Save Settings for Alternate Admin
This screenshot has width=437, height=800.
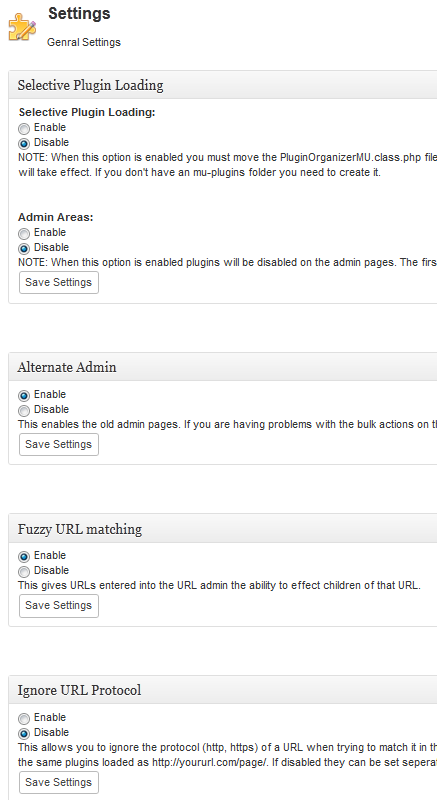point(59,444)
